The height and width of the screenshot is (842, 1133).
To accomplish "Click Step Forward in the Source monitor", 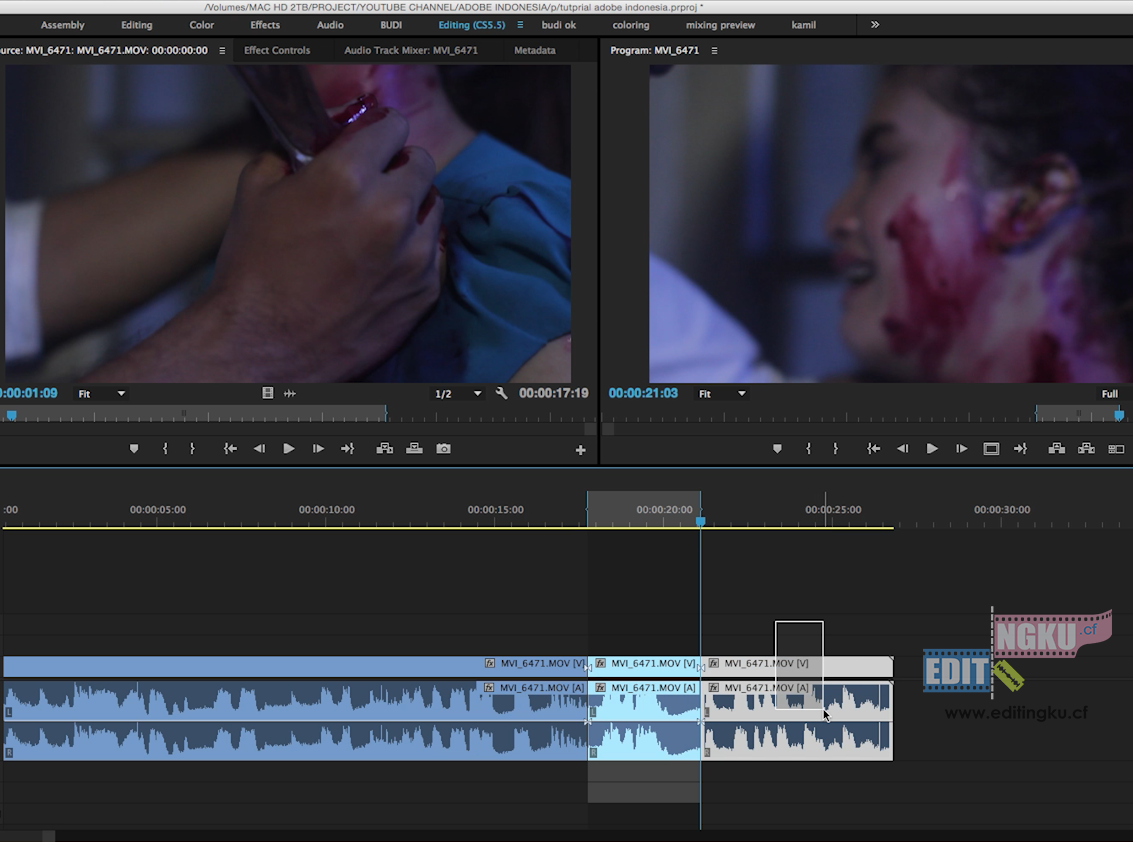I will tap(317, 448).
